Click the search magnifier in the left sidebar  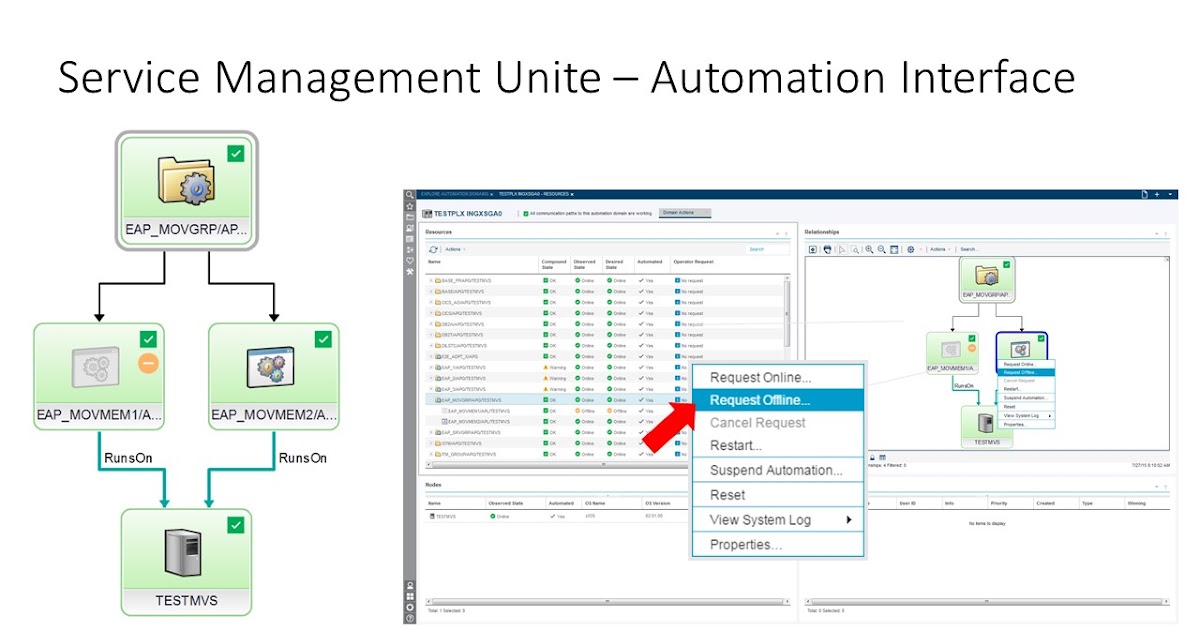point(410,194)
